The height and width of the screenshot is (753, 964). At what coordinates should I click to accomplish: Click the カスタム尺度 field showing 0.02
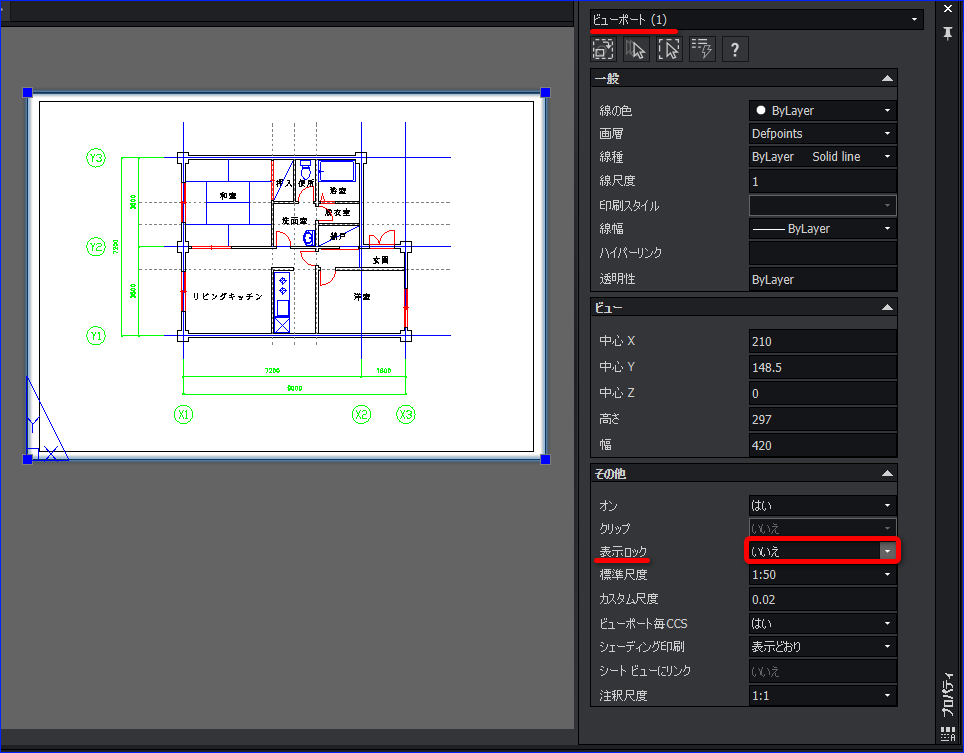pyautogui.click(x=823, y=599)
